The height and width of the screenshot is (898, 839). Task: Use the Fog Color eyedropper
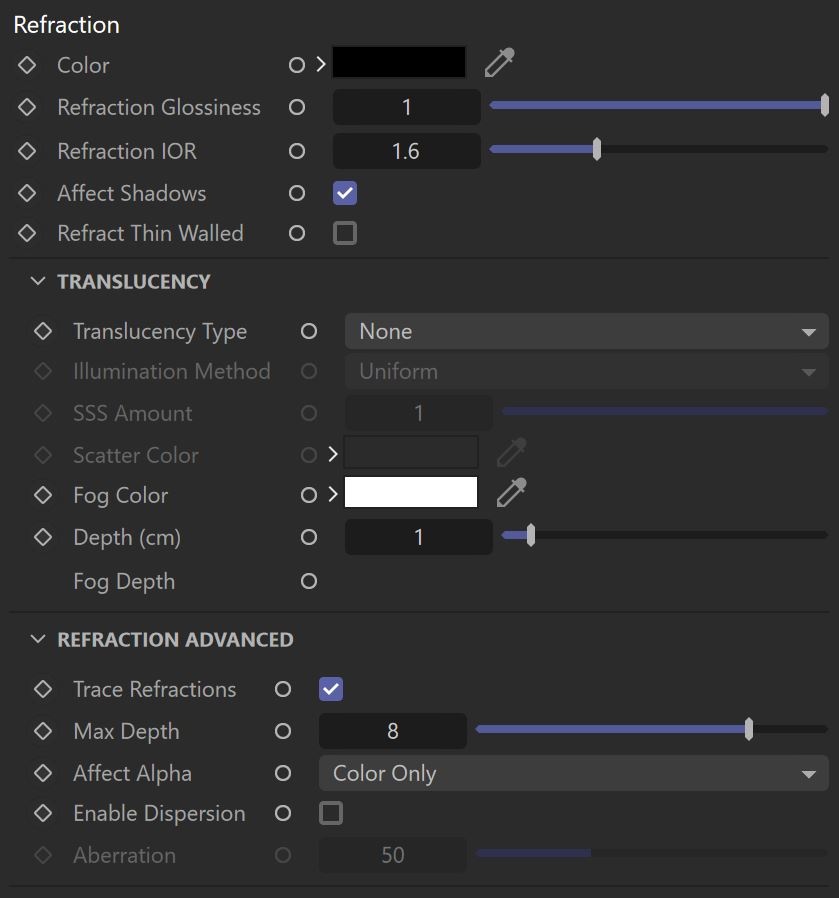tap(511, 493)
